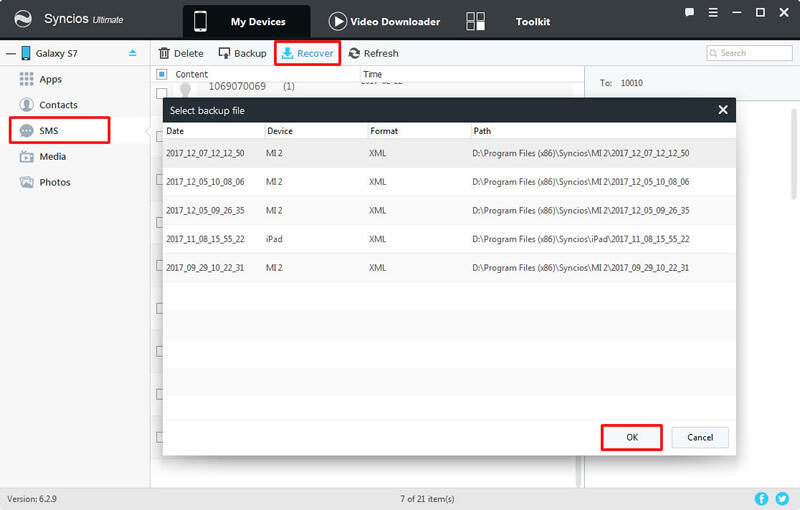Cancel the backup file selection
Image resolution: width=800 pixels, height=510 pixels.
click(x=700, y=437)
